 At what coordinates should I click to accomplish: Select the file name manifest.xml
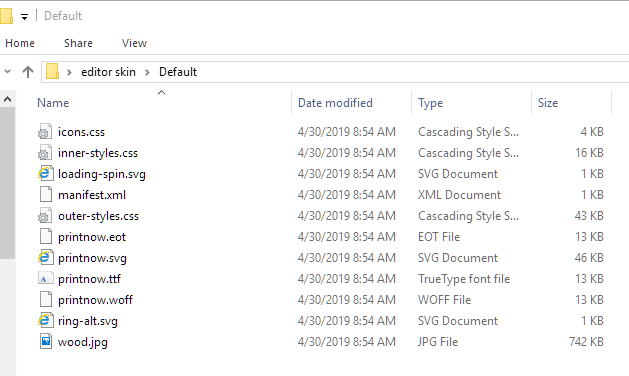pyautogui.click(x=91, y=195)
